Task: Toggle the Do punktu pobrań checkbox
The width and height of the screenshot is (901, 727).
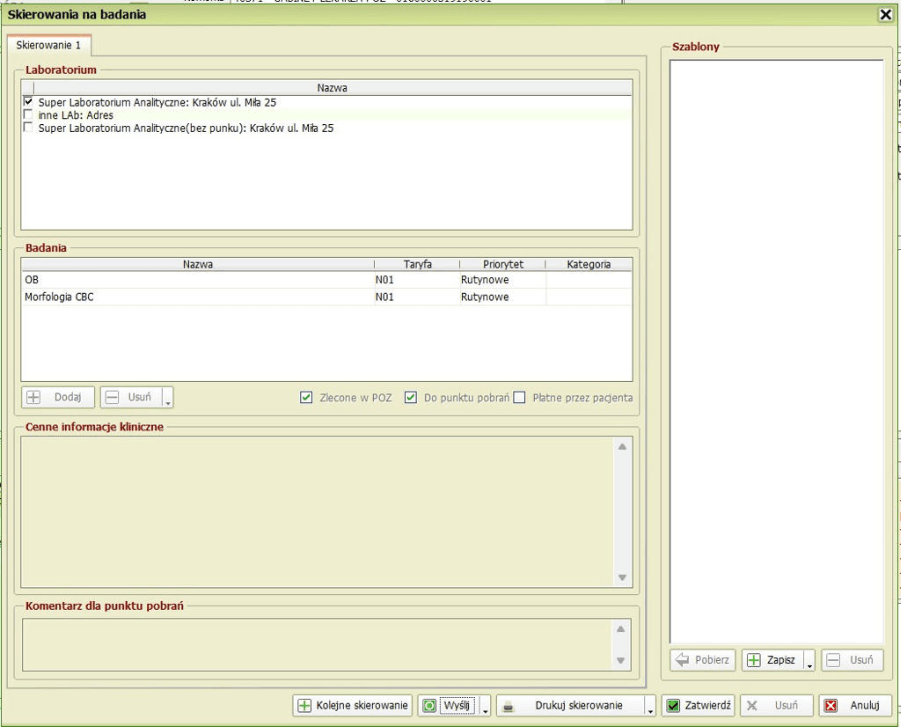Action: (410, 397)
